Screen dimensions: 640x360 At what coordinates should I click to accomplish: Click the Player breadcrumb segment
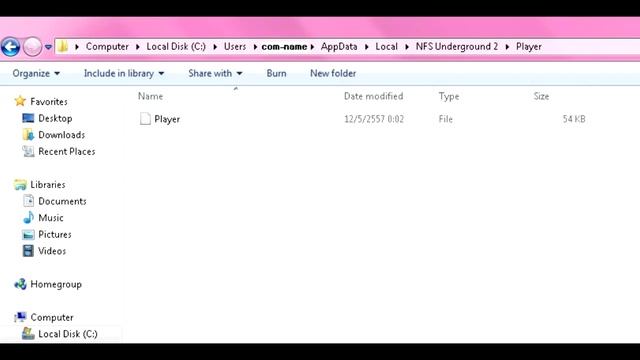click(529, 47)
